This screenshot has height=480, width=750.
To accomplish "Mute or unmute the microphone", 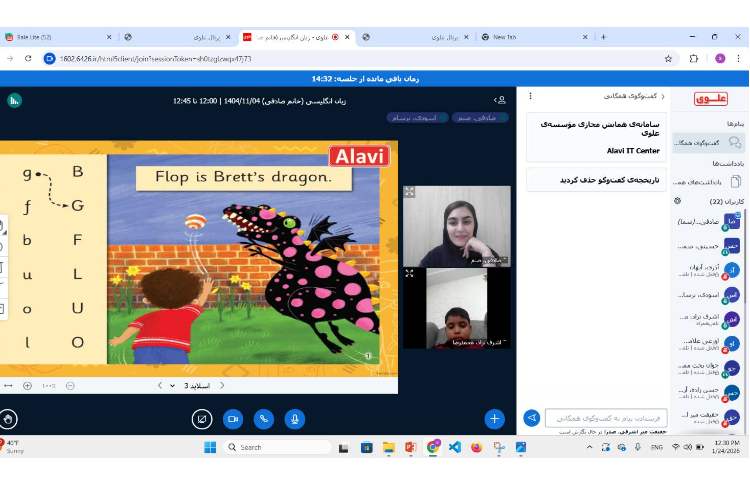I will (x=295, y=419).
